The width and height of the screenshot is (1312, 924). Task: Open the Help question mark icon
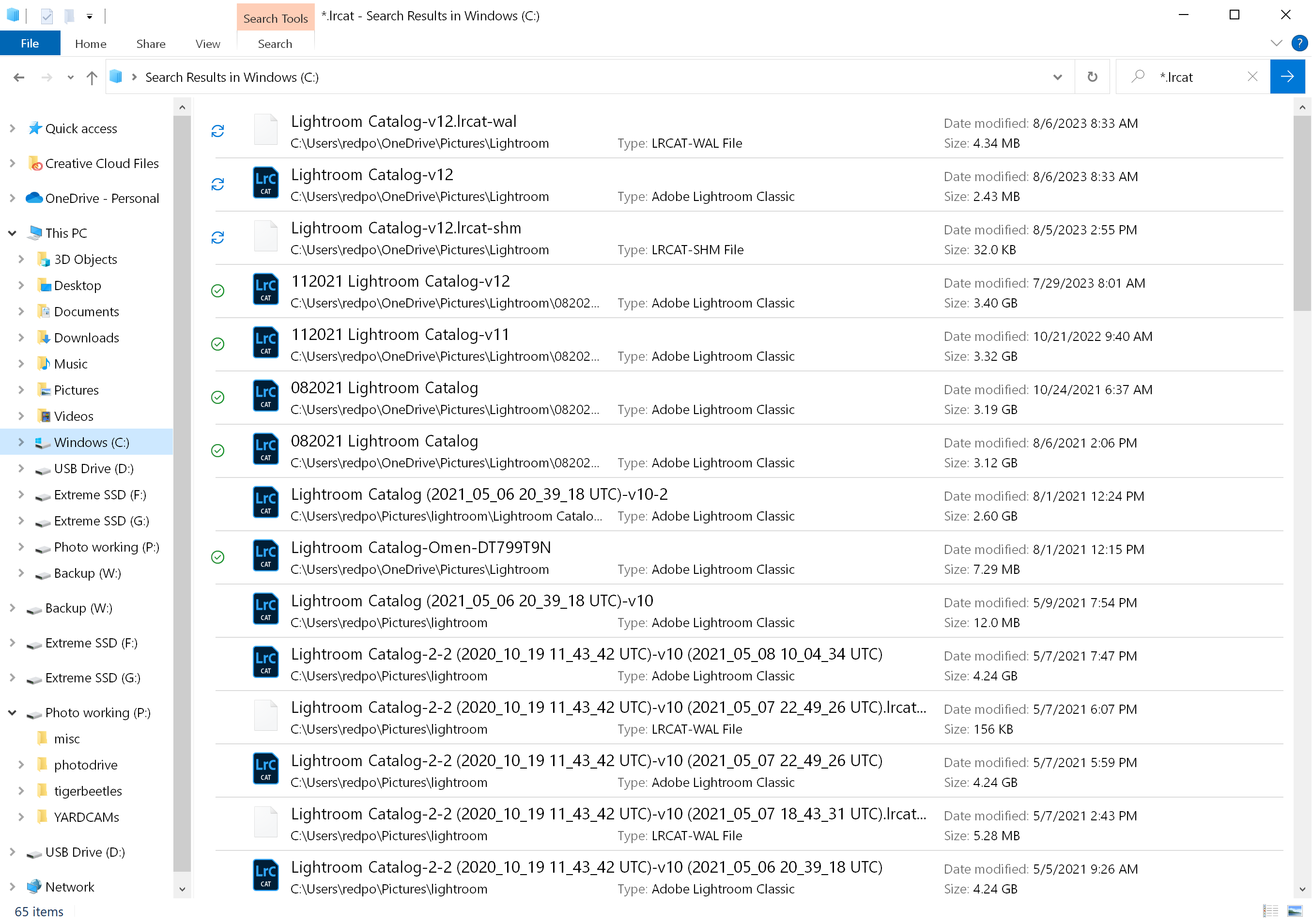(x=1299, y=44)
